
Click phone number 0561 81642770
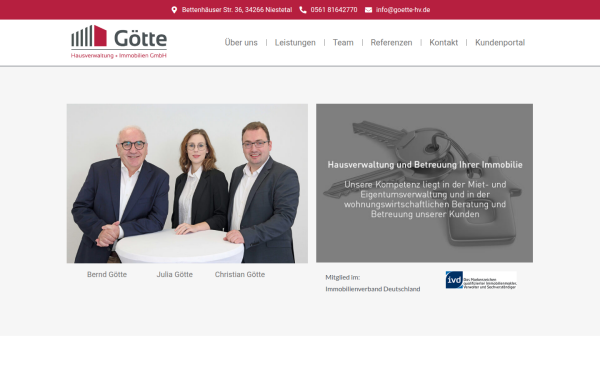(x=334, y=10)
